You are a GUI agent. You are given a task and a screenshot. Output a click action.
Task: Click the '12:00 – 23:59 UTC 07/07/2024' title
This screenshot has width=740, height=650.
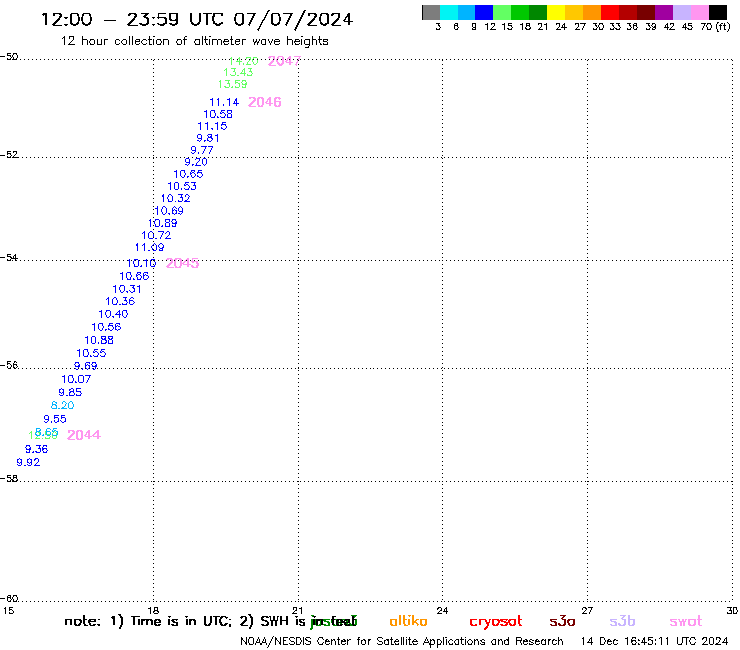pos(197,19)
